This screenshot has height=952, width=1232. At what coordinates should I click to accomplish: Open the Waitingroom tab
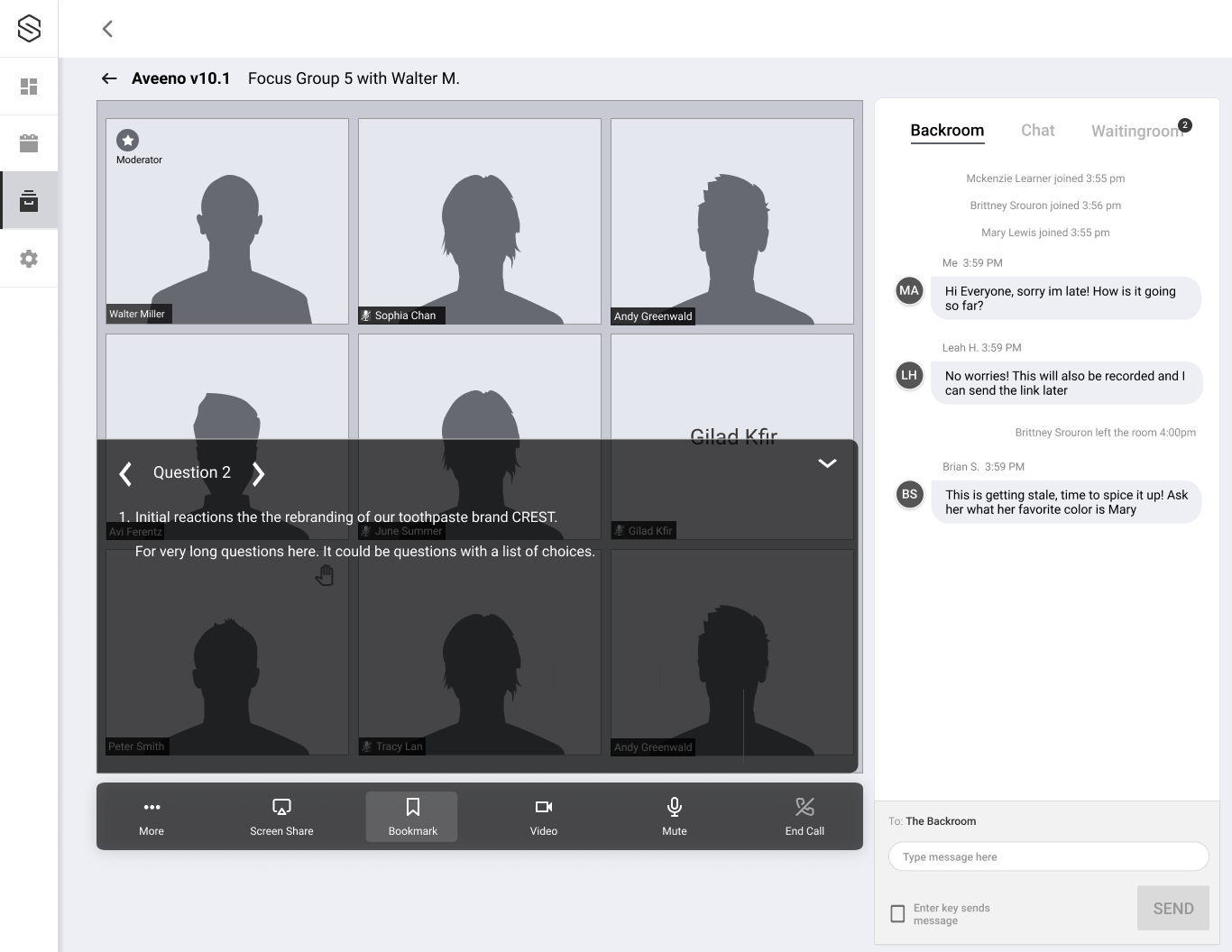tap(1136, 132)
